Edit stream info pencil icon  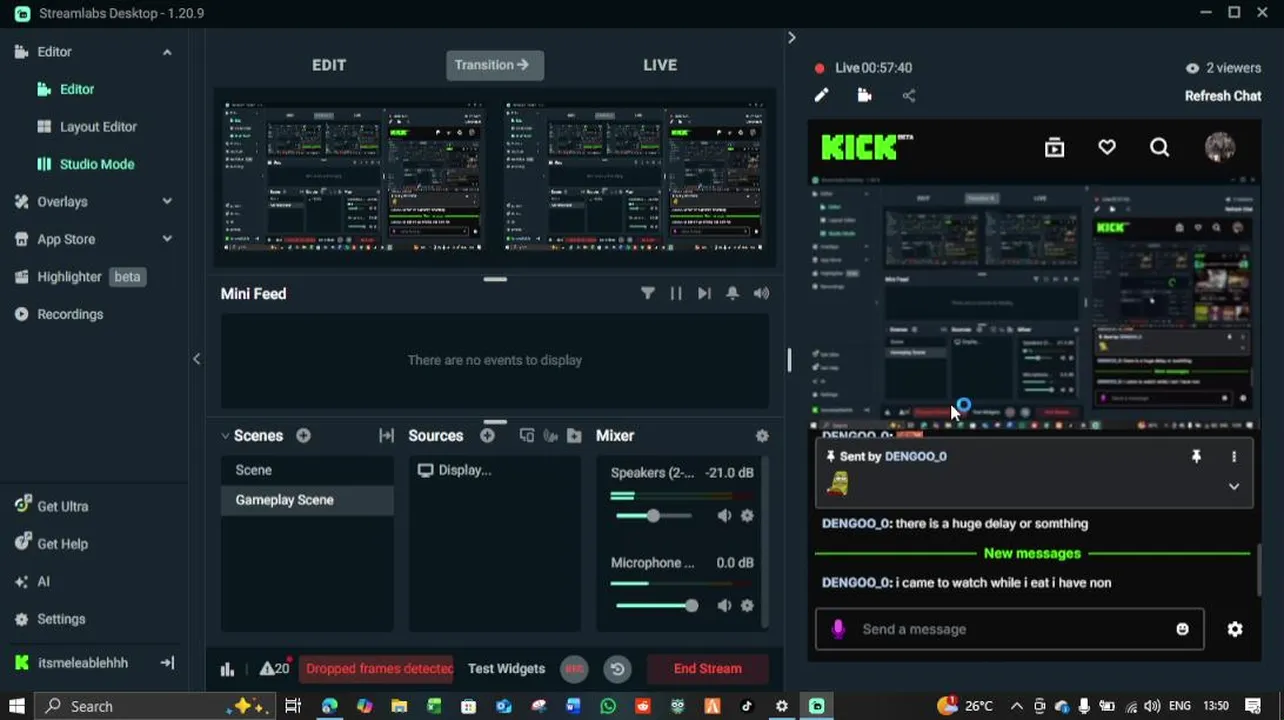click(x=821, y=95)
